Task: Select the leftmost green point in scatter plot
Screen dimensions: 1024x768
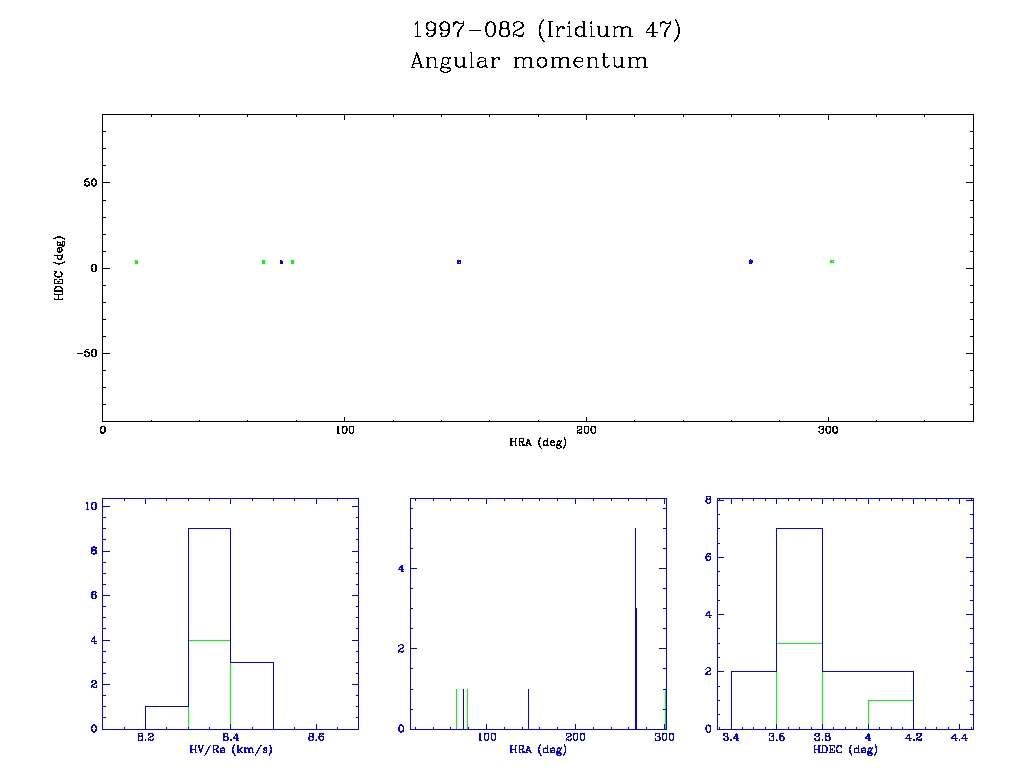Action: coord(136,262)
